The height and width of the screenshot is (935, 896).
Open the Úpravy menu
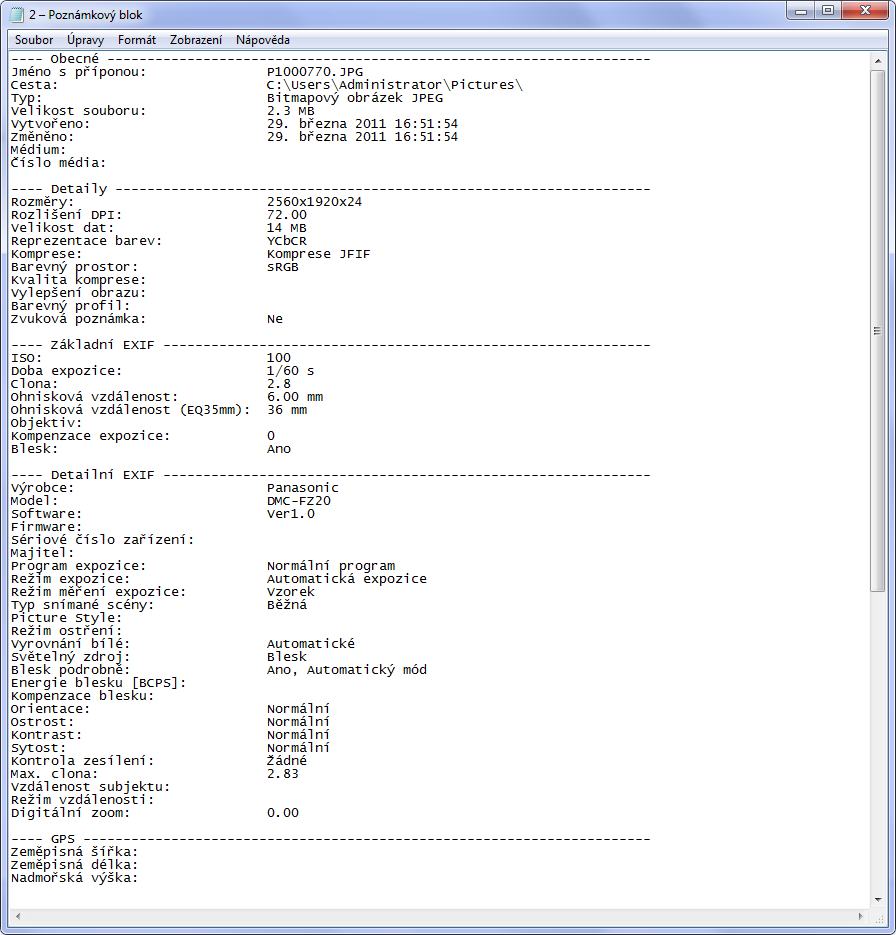click(x=85, y=40)
